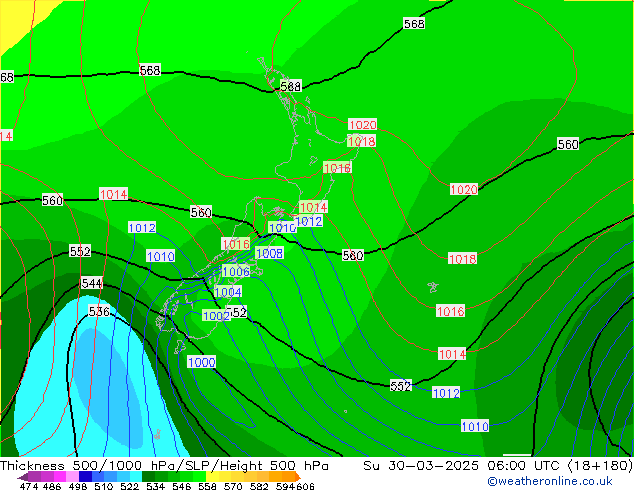Click the legend value 582

click(x=259, y=486)
